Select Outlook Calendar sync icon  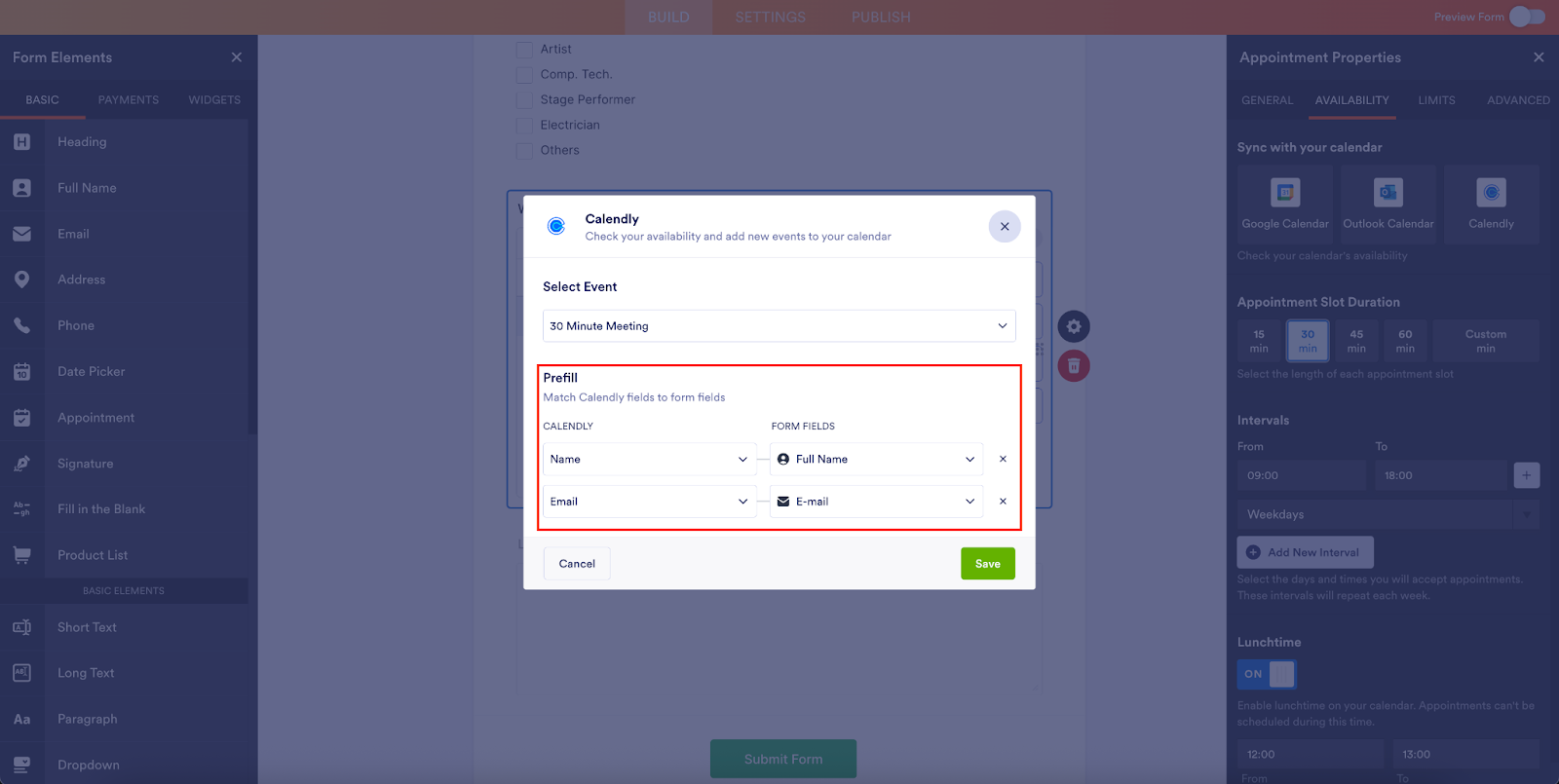tap(1388, 193)
